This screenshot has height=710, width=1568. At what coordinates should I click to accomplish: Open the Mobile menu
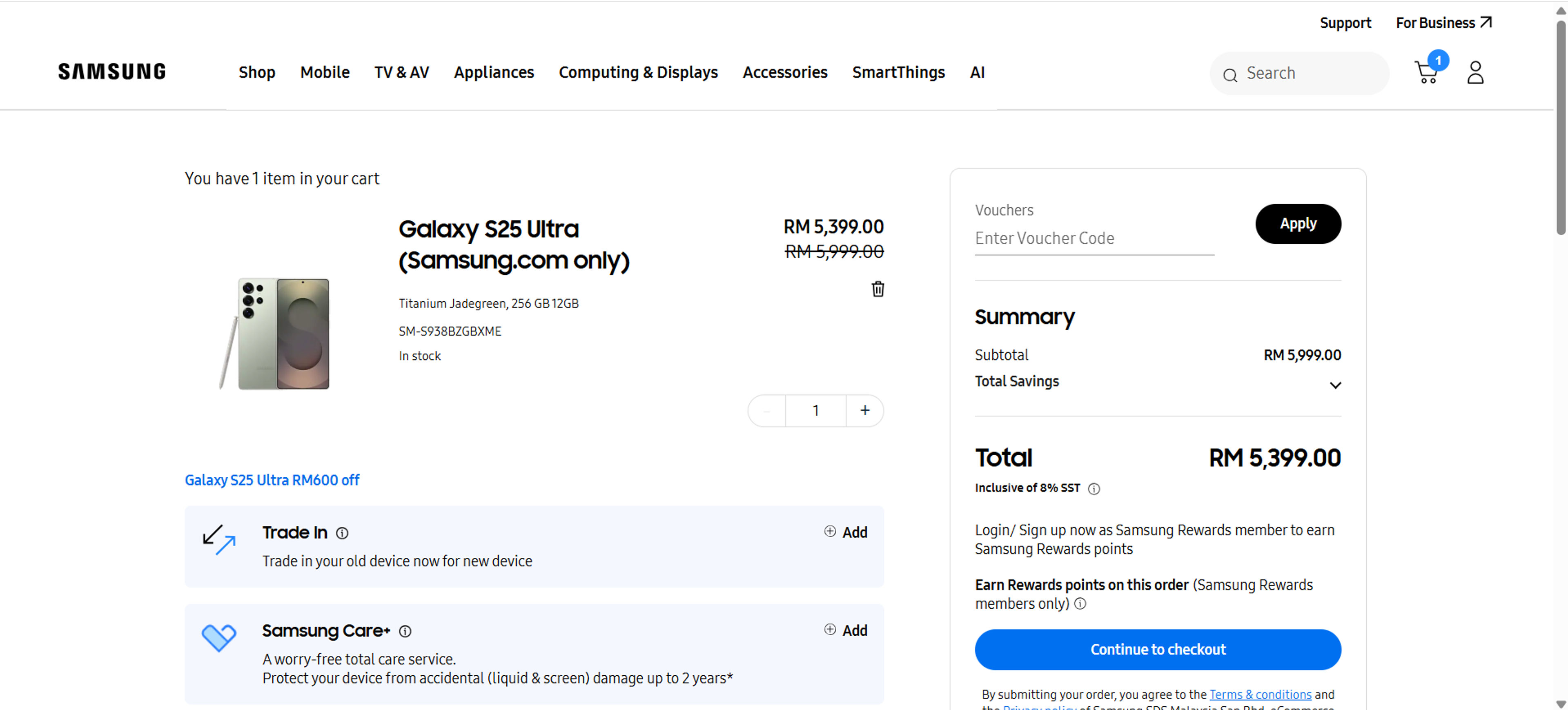pos(325,72)
